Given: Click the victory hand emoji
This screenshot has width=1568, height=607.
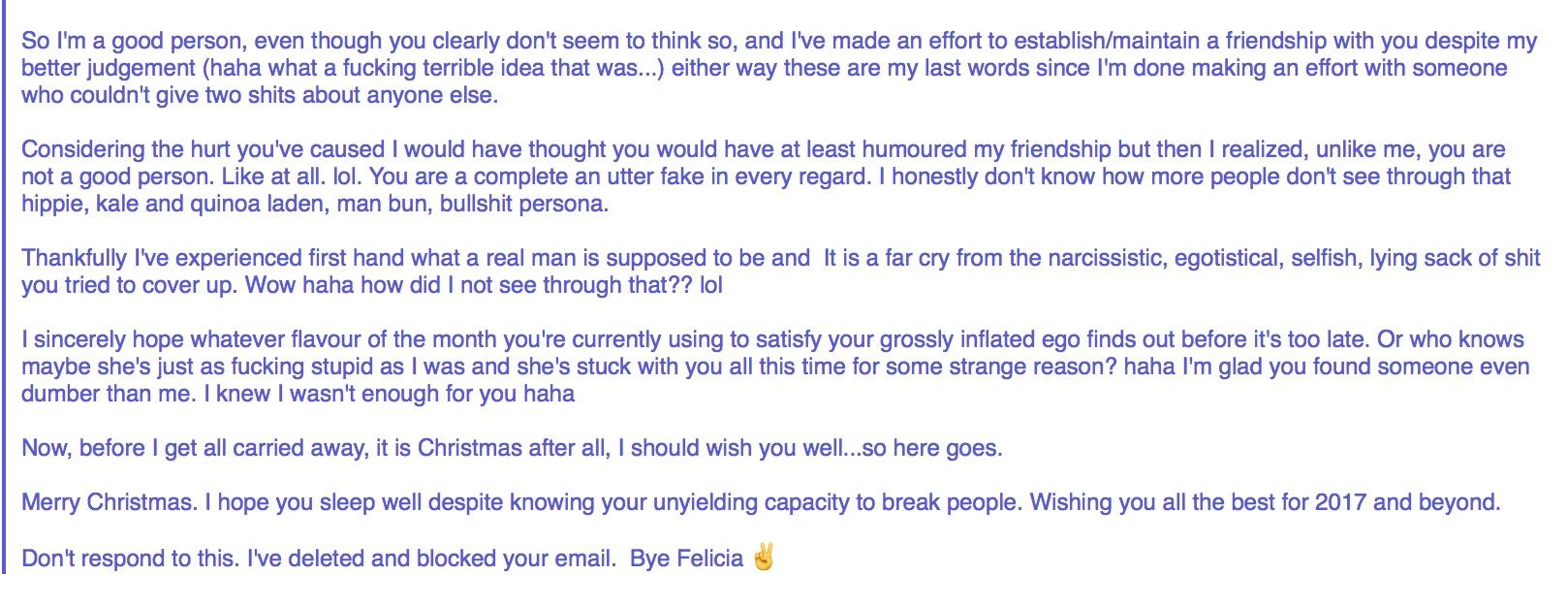Looking at the screenshot, I should pyautogui.click(x=763, y=558).
